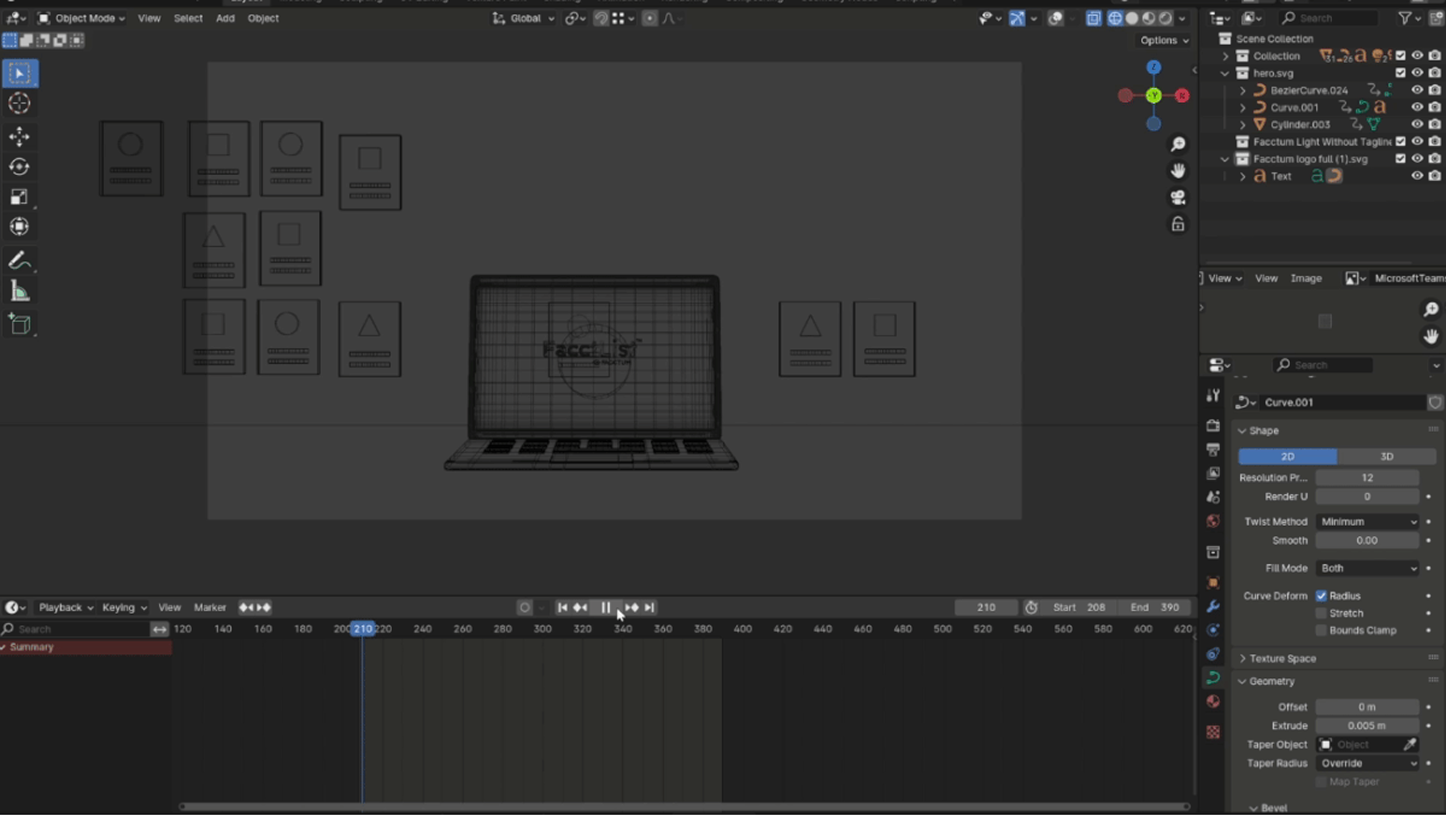Screen dimensions: 1447x815
Task: Click the current frame 210 field
Action: point(986,607)
